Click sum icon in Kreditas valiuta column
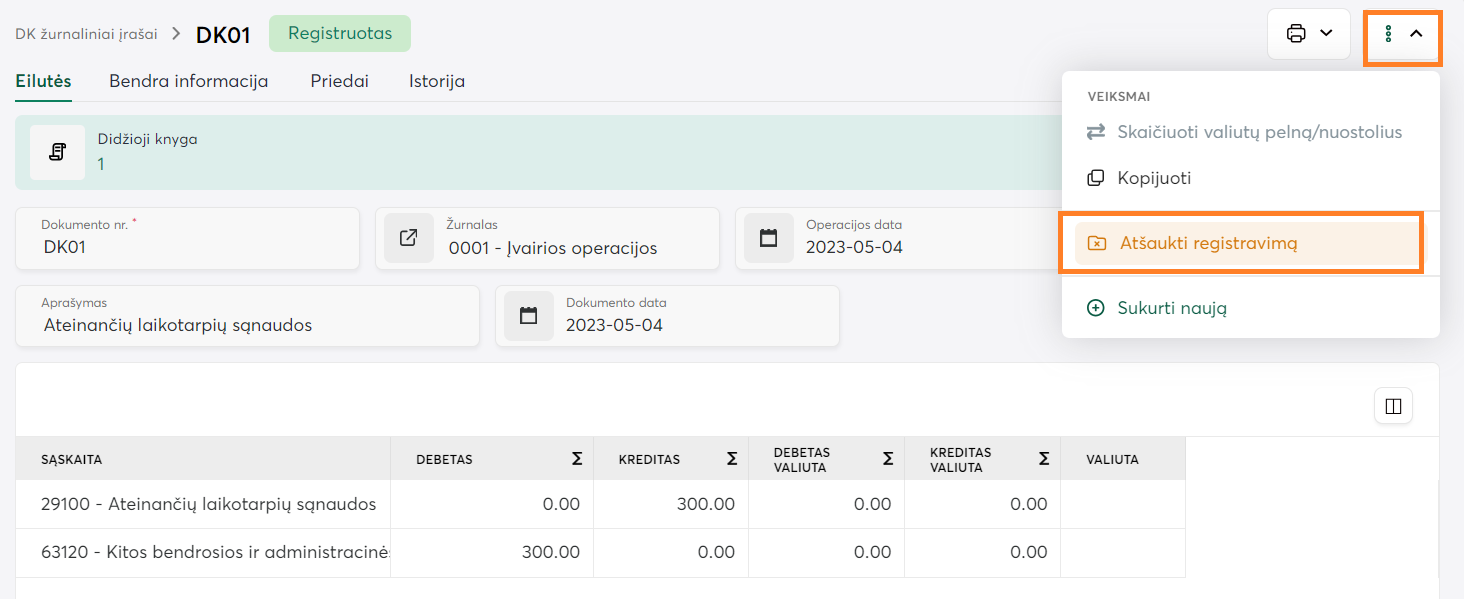The width and height of the screenshot is (1464, 599). (1044, 459)
